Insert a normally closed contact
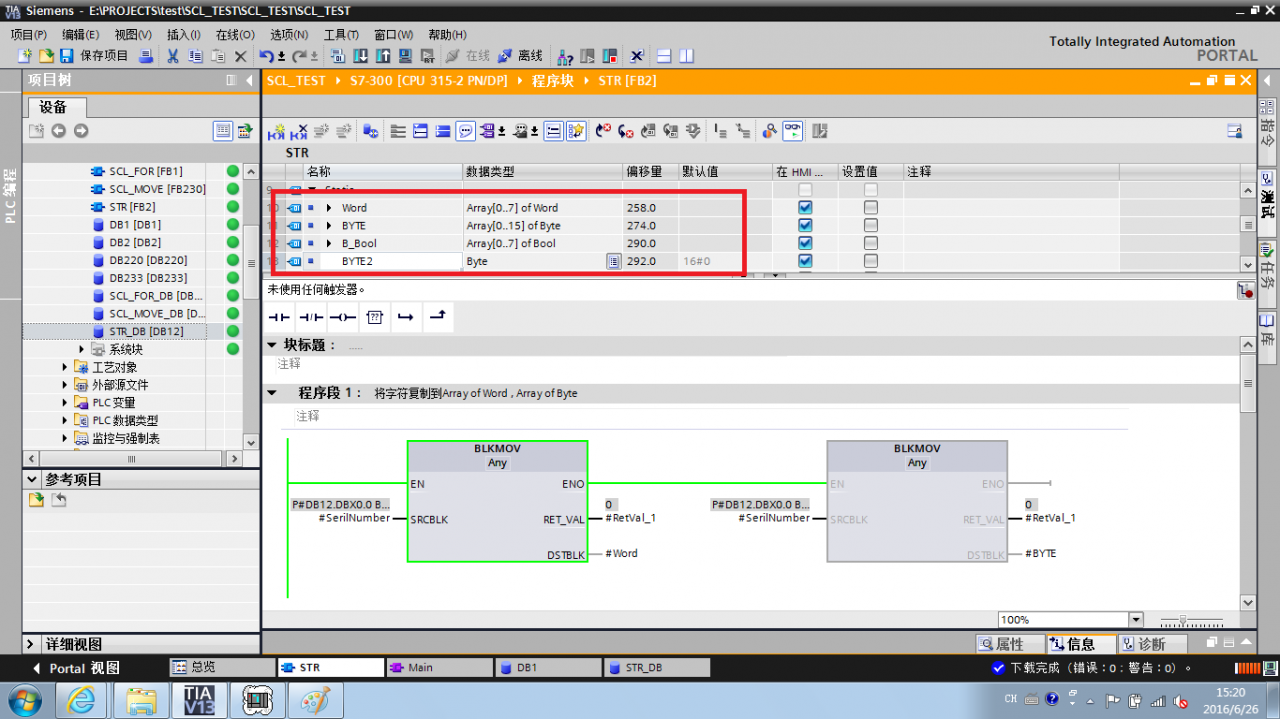 [311, 317]
